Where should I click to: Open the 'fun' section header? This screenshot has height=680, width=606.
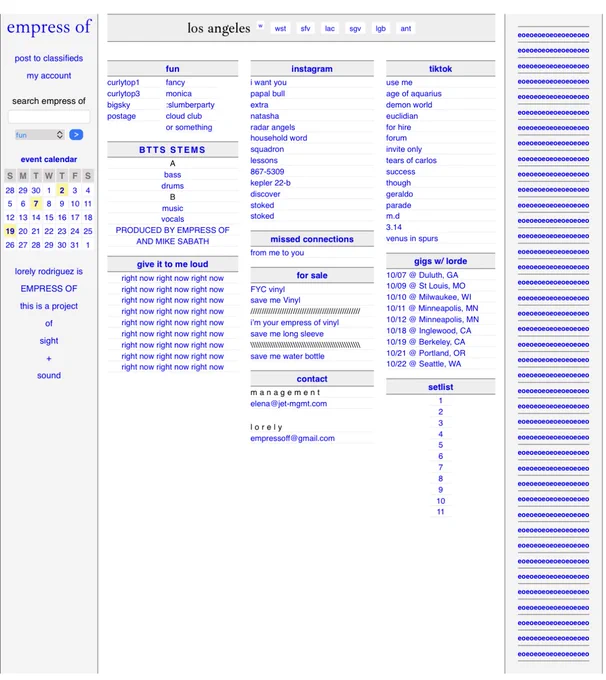pos(173,69)
